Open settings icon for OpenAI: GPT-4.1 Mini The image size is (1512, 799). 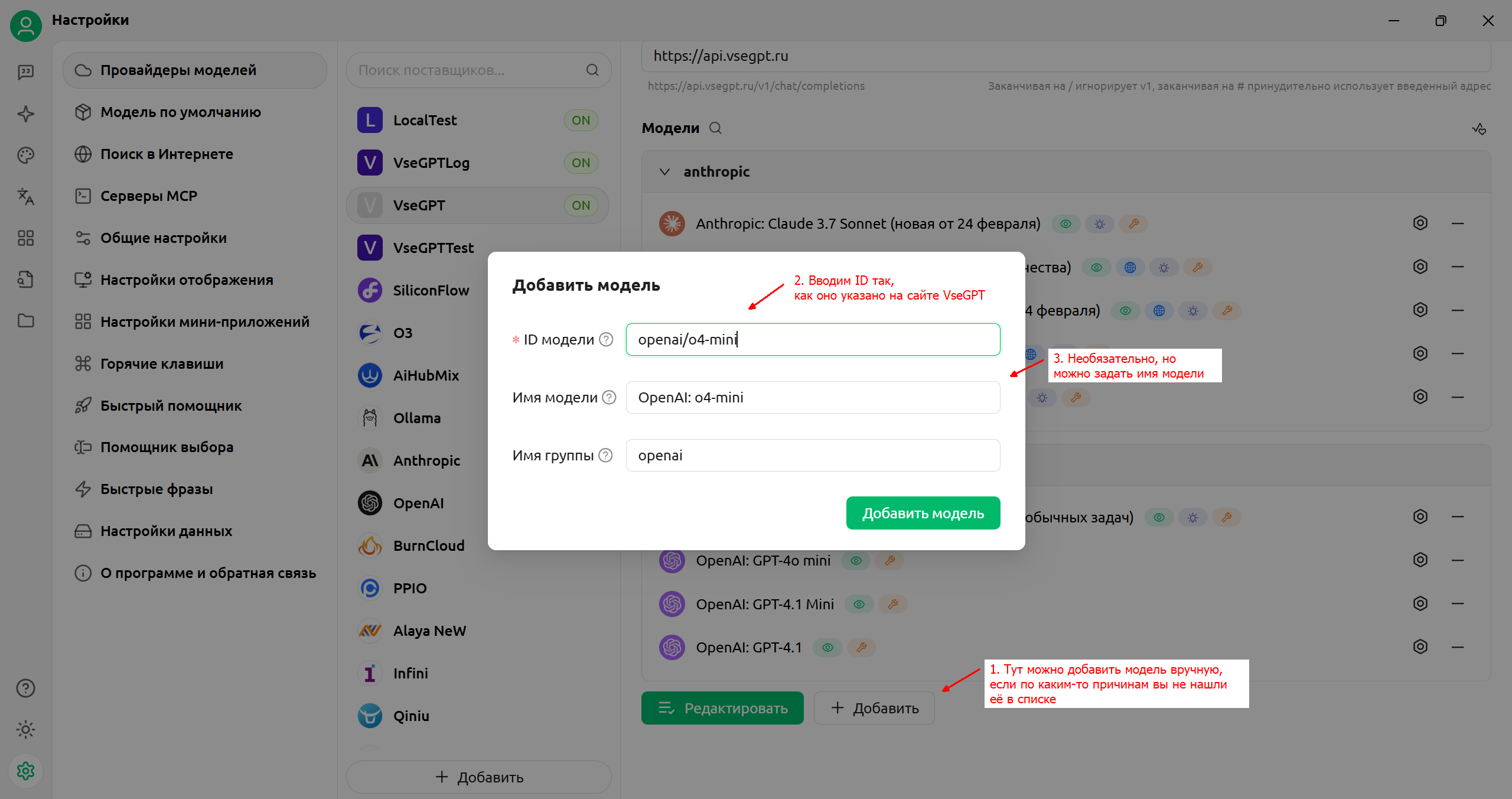[1420, 603]
